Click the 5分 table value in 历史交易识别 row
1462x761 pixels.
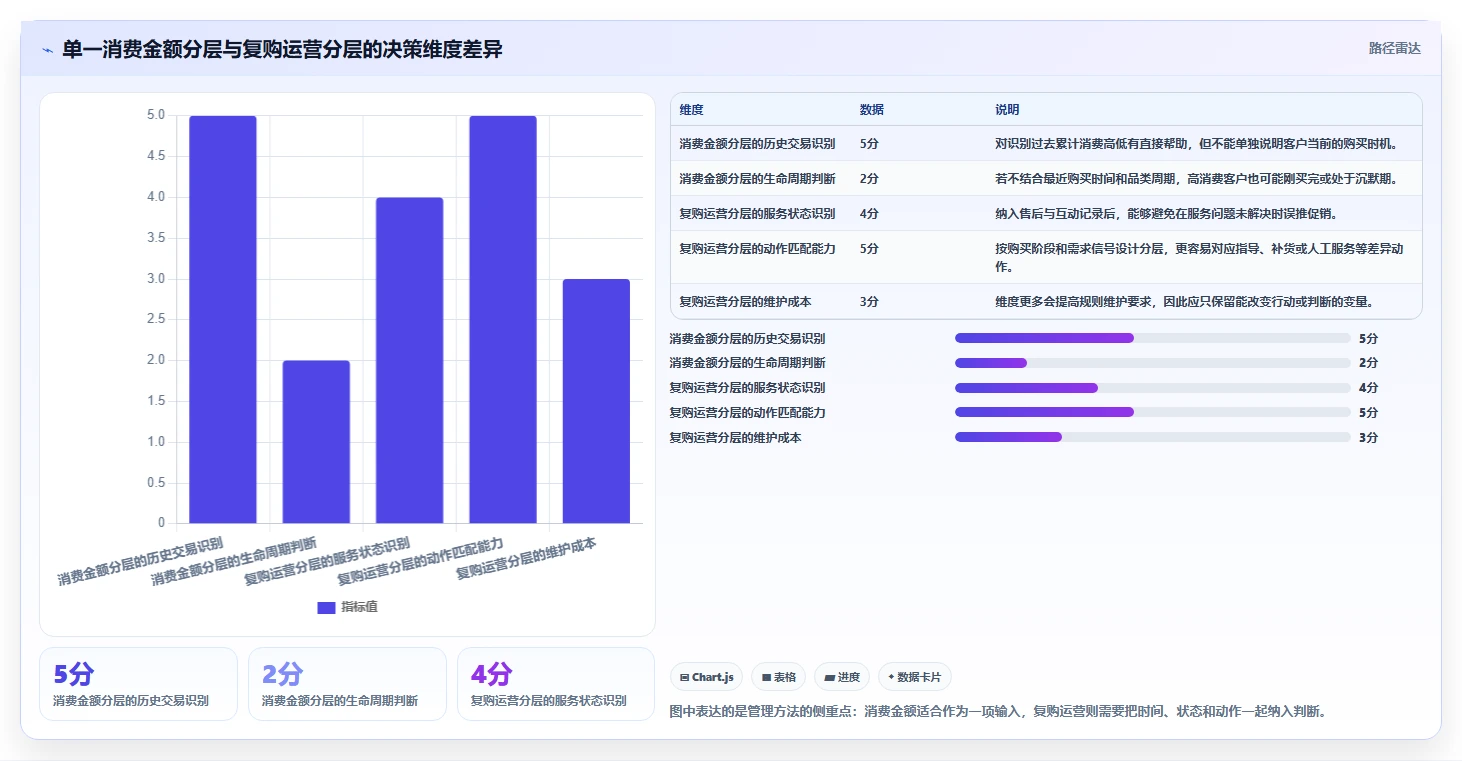pyautogui.click(x=869, y=144)
